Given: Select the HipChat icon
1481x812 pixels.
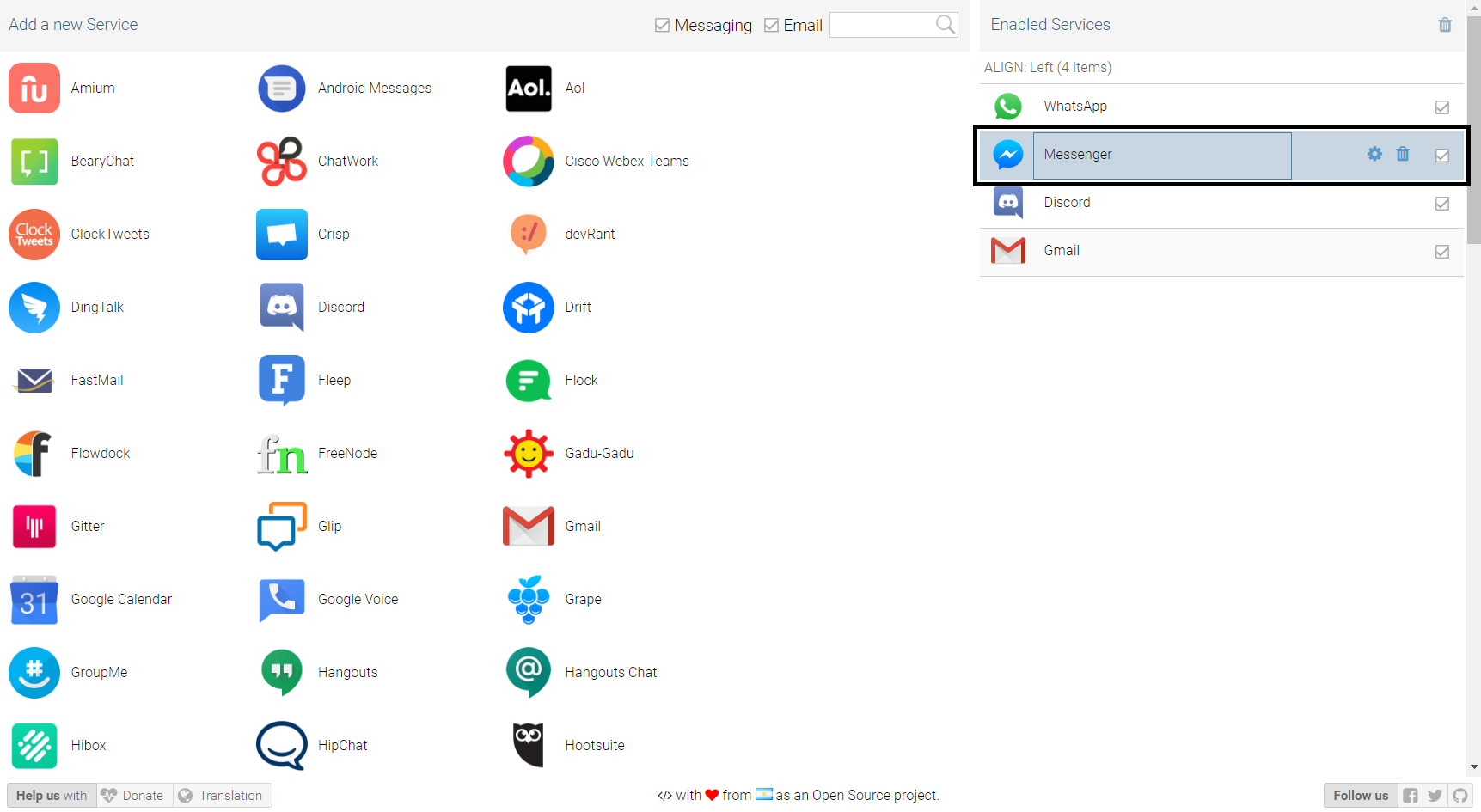Looking at the screenshot, I should click(282, 745).
